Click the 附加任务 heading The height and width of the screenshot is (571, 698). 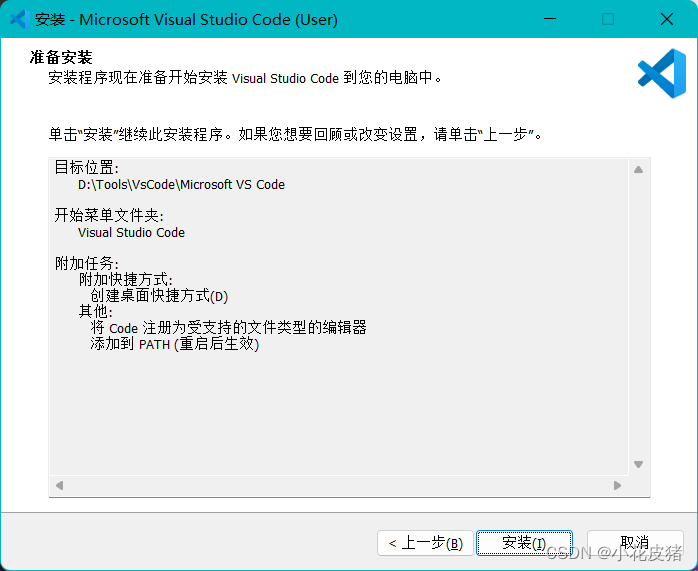tap(87, 263)
